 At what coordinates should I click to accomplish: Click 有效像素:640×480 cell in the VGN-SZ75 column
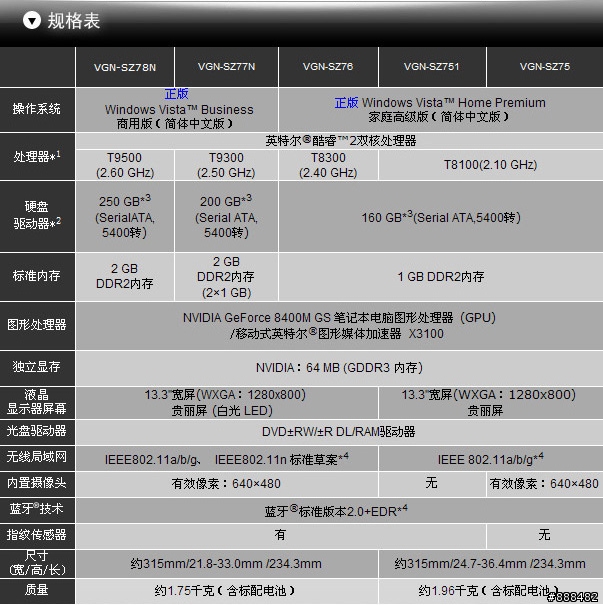545,484
